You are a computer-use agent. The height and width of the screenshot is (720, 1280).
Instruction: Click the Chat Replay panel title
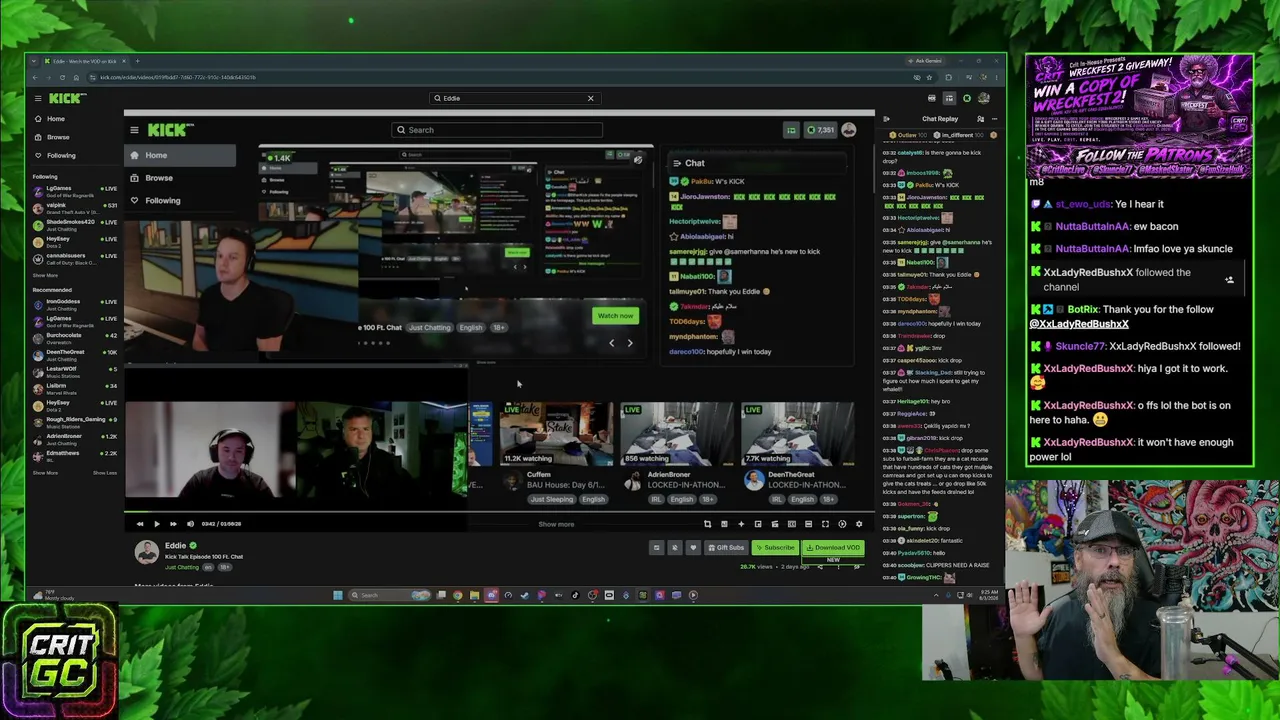940,119
